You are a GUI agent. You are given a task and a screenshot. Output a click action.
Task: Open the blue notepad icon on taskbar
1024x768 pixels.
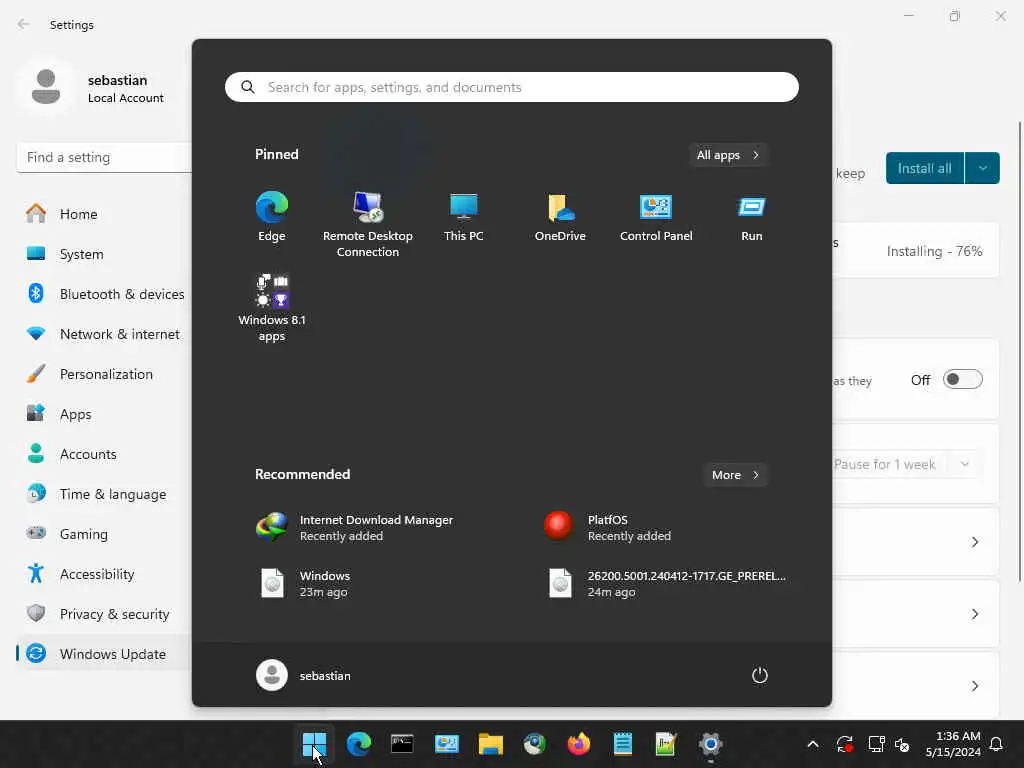click(622, 744)
